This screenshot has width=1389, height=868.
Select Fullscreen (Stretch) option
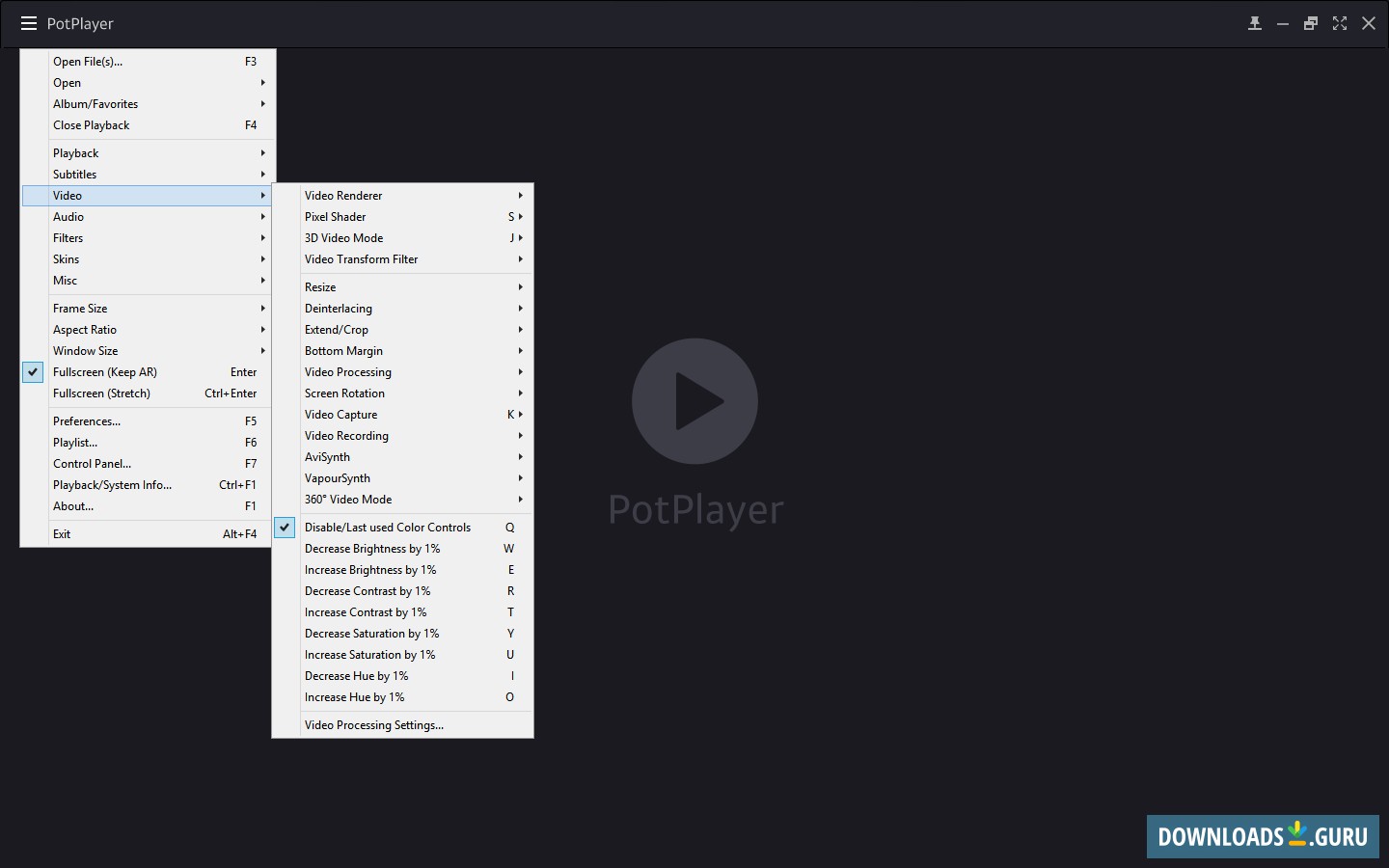click(148, 393)
